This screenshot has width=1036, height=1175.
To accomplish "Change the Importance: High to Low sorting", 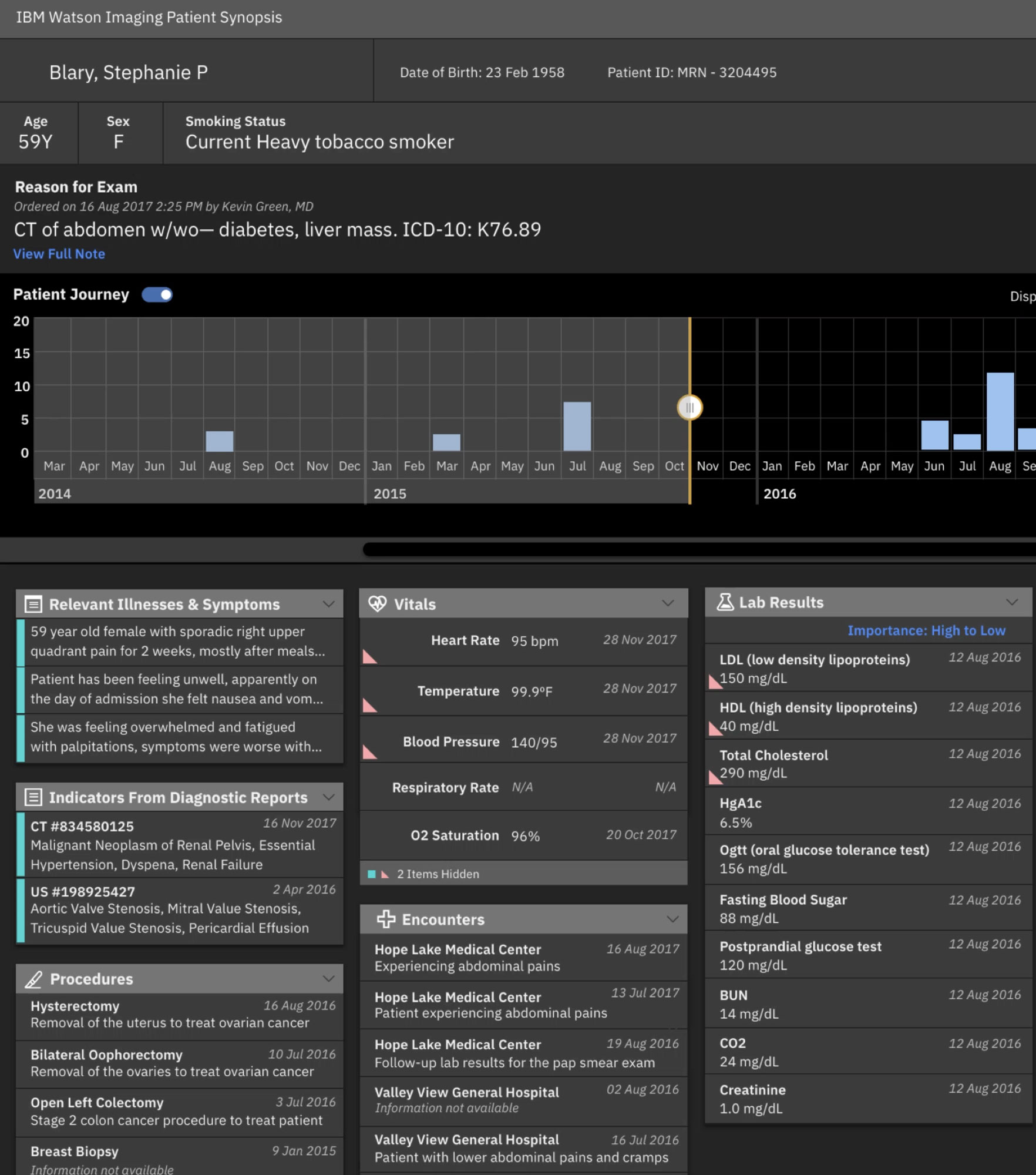I will pyautogui.click(x=926, y=630).
